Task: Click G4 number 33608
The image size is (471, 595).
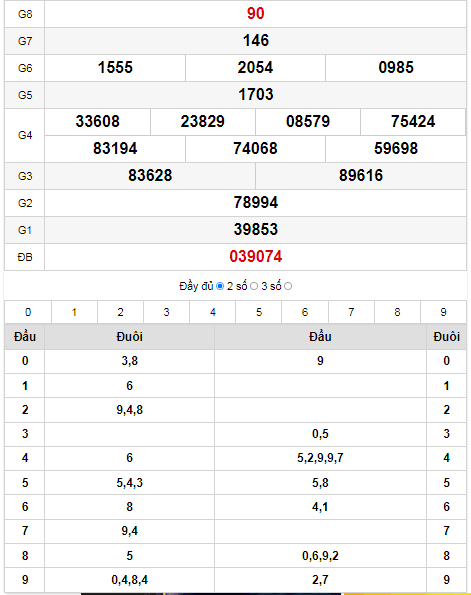Action: (98, 121)
